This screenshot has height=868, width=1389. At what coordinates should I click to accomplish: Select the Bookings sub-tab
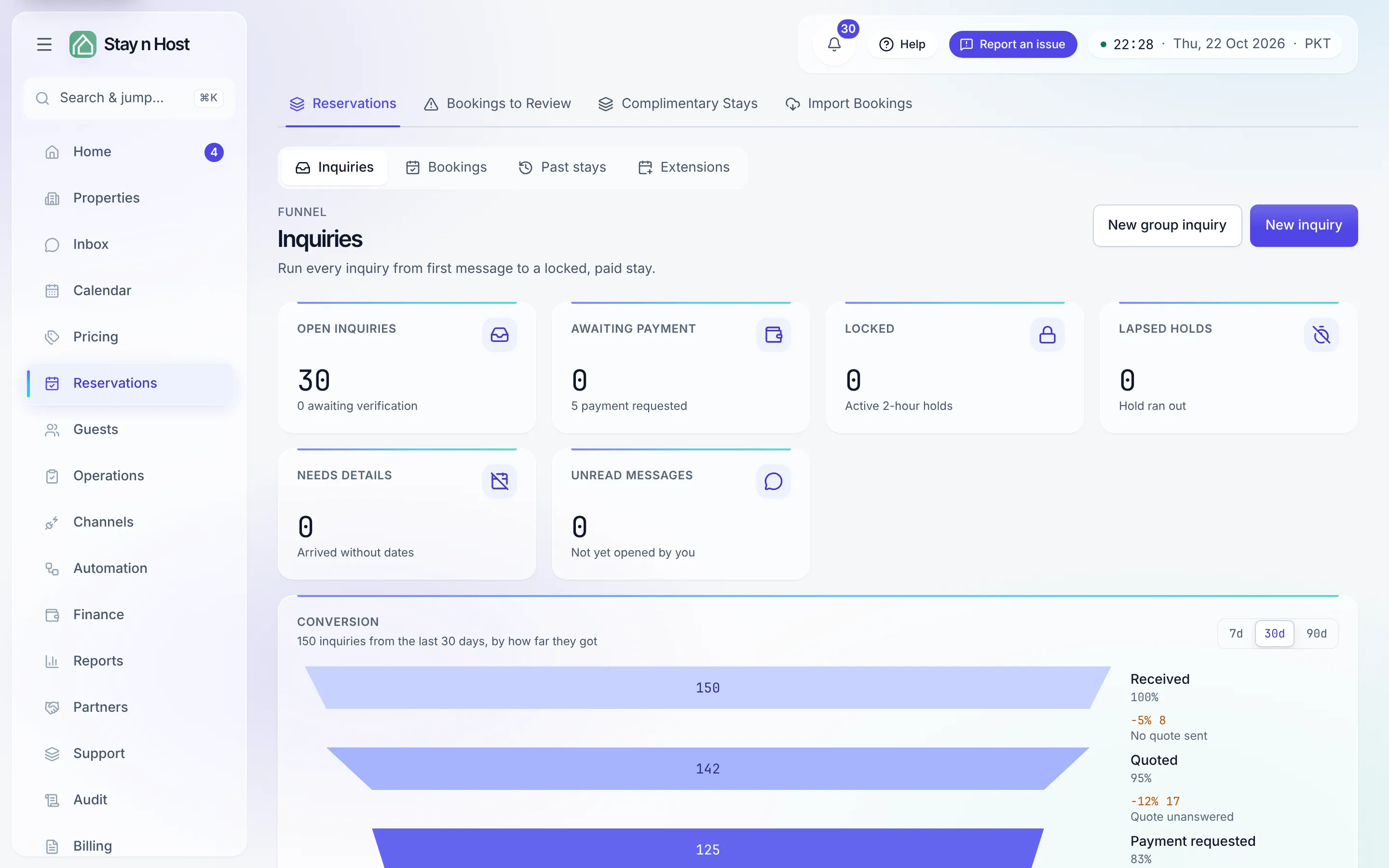point(446,168)
